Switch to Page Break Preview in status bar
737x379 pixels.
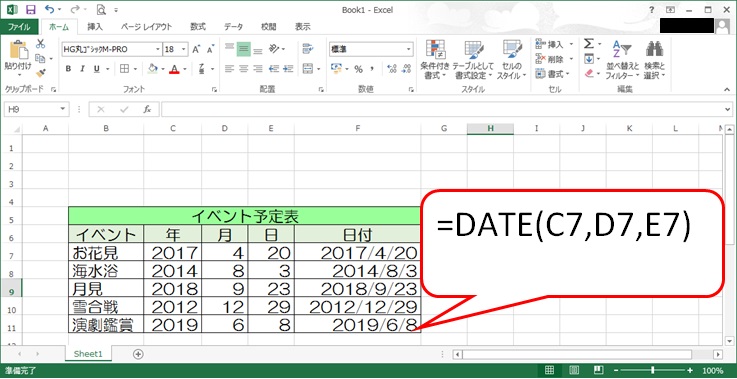(x=598, y=370)
